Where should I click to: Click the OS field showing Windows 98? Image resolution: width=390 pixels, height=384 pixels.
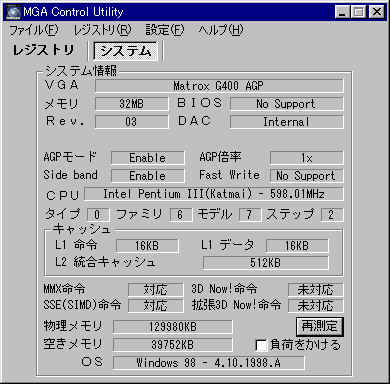[x=209, y=363]
